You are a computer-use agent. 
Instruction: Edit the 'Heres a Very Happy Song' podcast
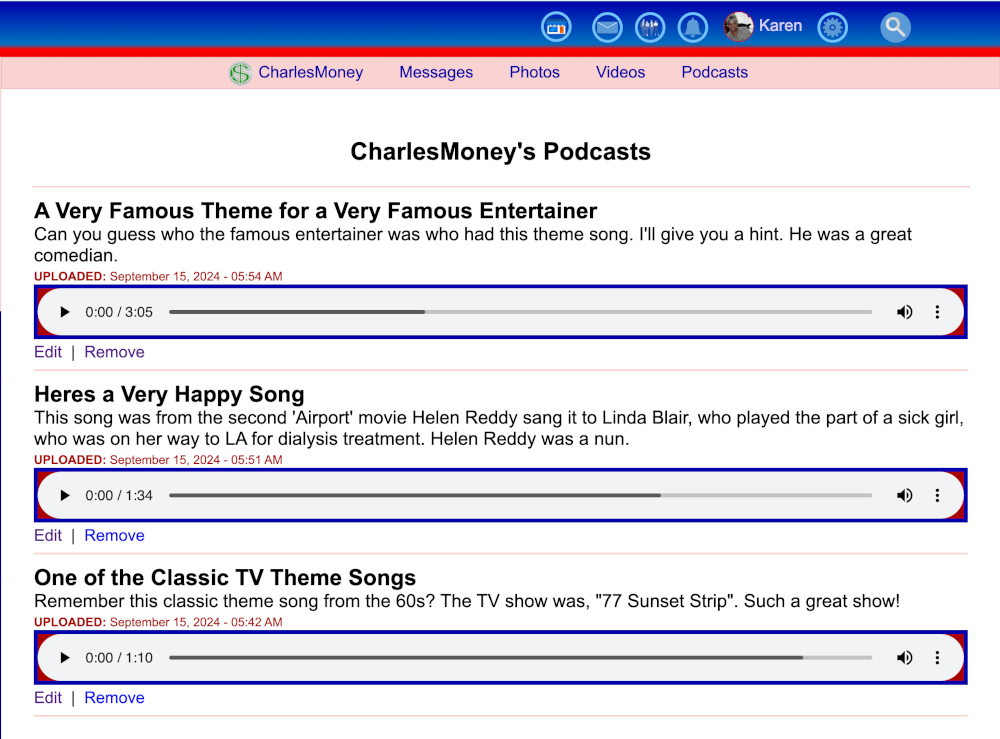(x=48, y=535)
